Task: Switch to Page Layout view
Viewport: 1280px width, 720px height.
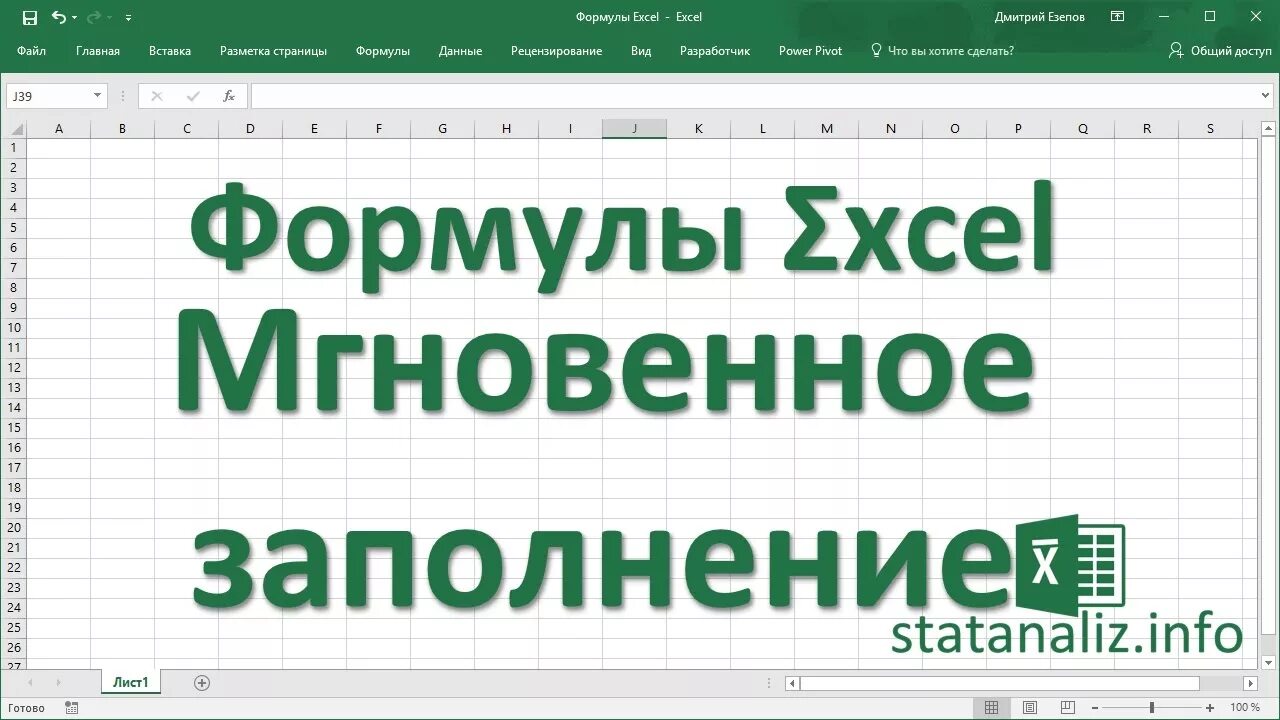Action: click(1030, 708)
